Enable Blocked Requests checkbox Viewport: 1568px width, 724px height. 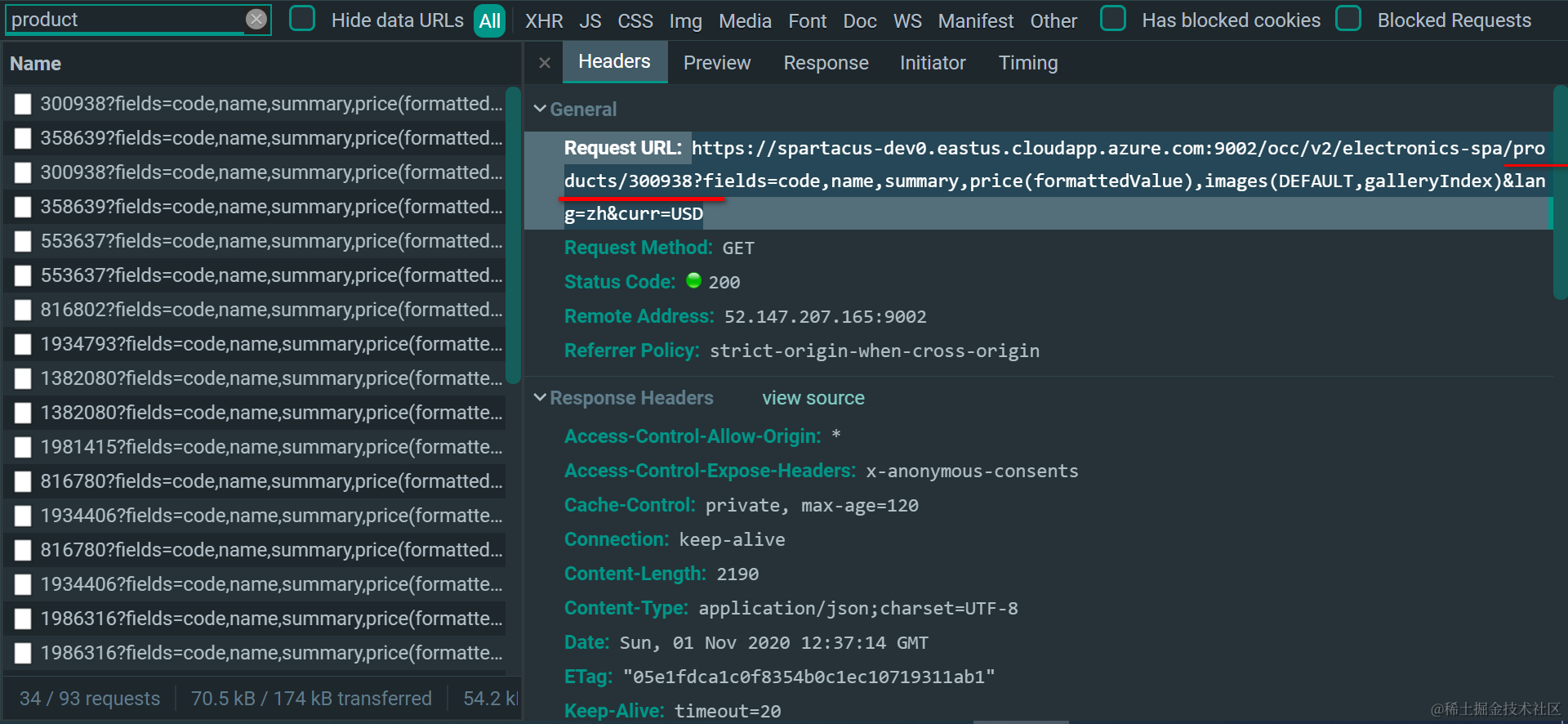[x=1348, y=19]
